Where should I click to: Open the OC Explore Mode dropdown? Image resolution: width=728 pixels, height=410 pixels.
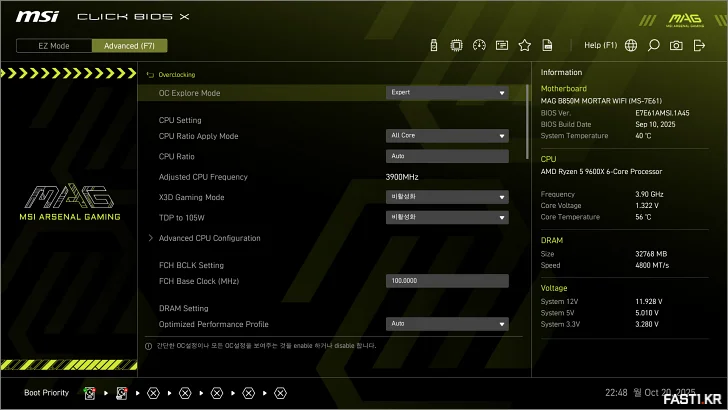447,92
